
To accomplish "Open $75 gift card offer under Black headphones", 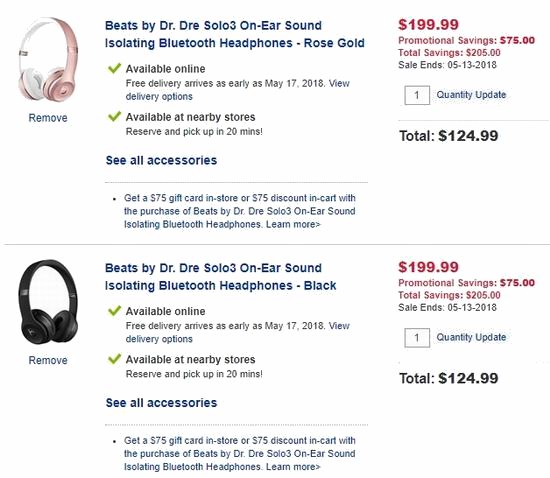I will coord(240,453).
